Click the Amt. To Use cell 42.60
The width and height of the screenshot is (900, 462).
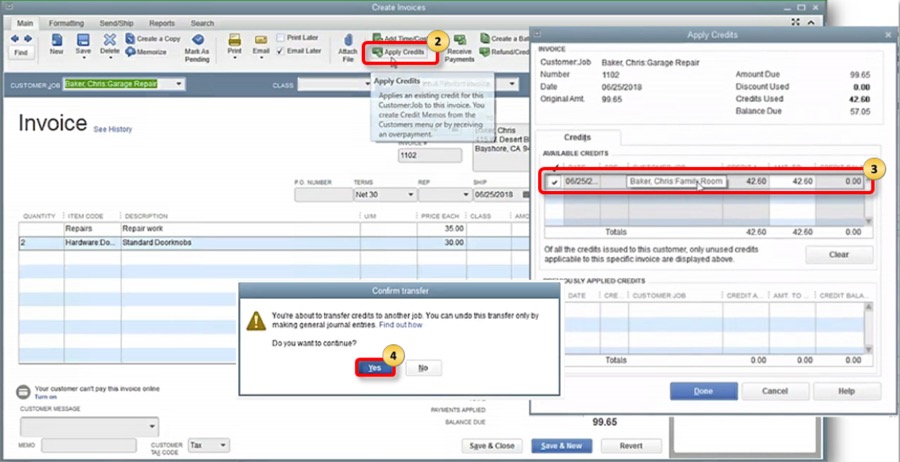click(792, 181)
